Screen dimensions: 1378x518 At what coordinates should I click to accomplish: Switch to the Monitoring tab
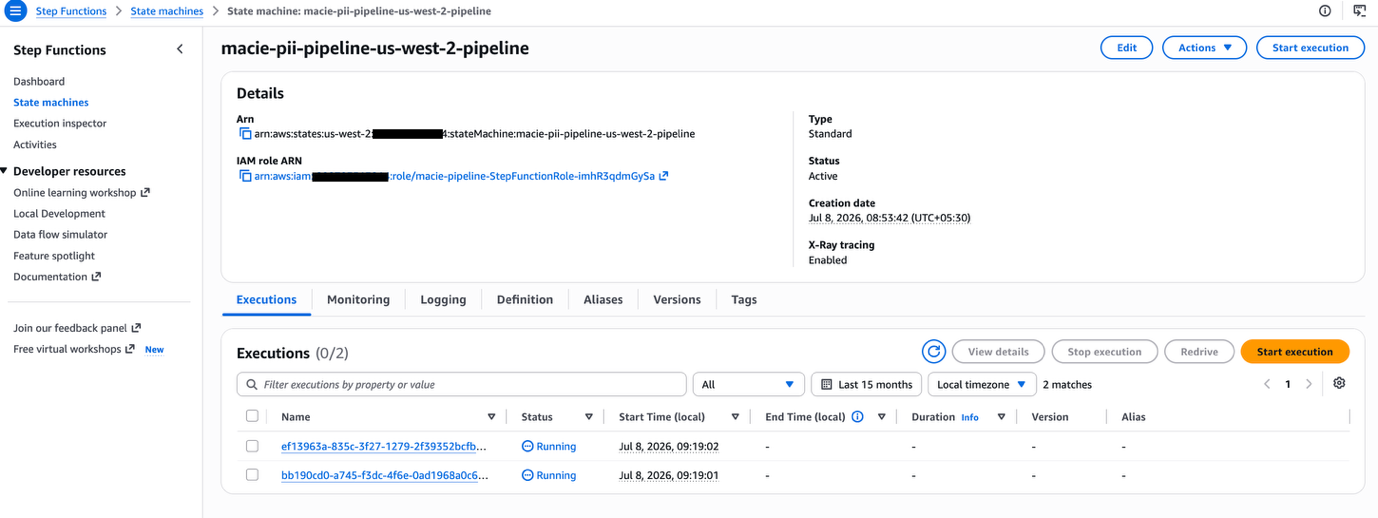click(x=358, y=300)
